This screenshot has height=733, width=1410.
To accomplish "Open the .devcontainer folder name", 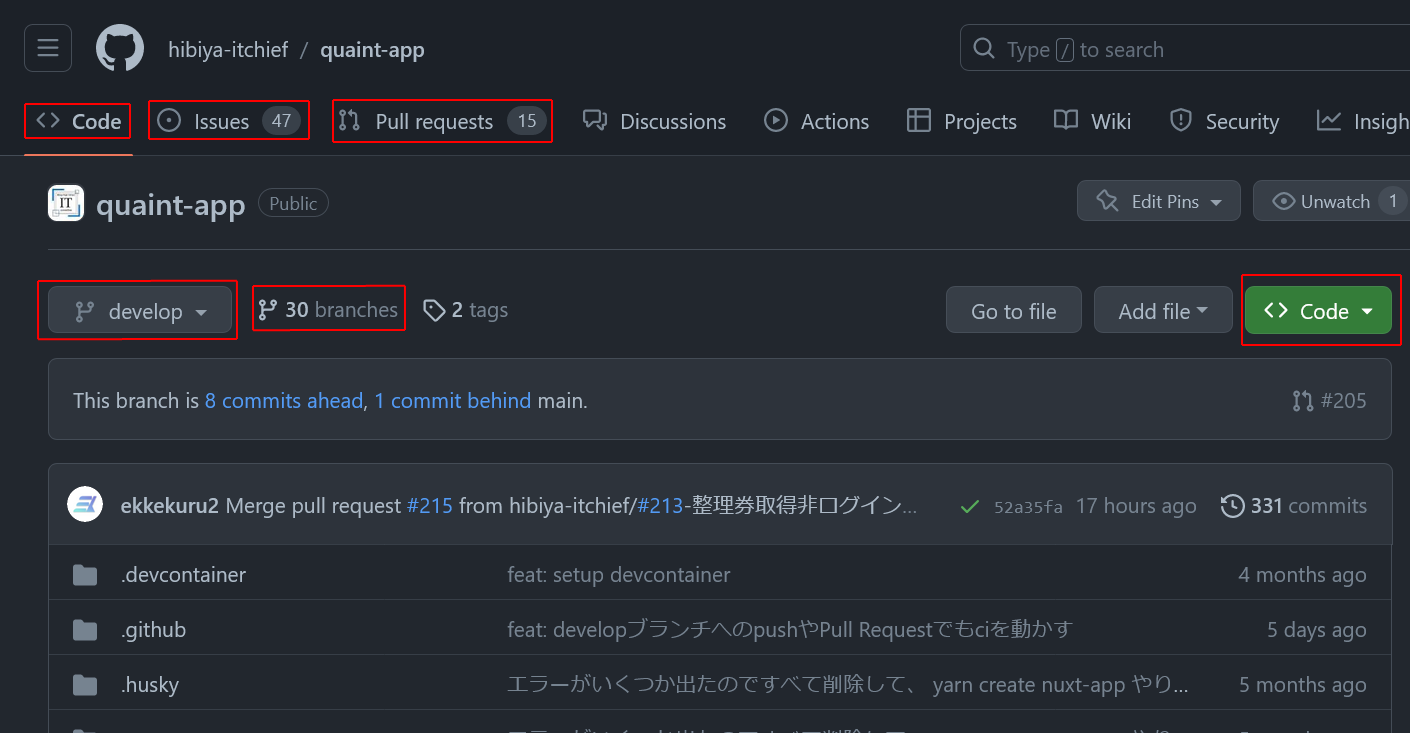I will coord(183,575).
